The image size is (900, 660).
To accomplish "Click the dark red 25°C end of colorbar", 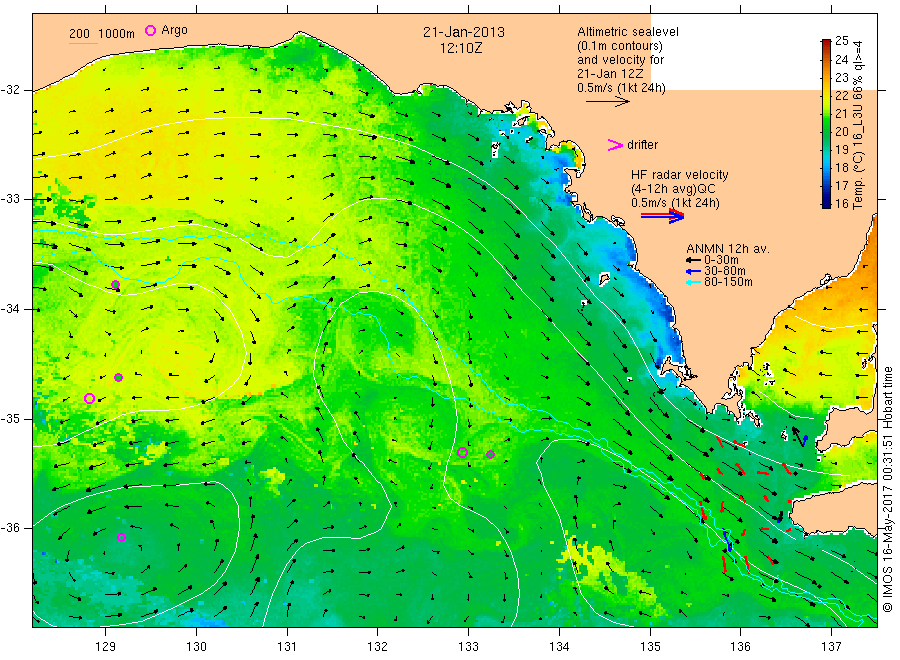I will pyautogui.click(x=826, y=43).
